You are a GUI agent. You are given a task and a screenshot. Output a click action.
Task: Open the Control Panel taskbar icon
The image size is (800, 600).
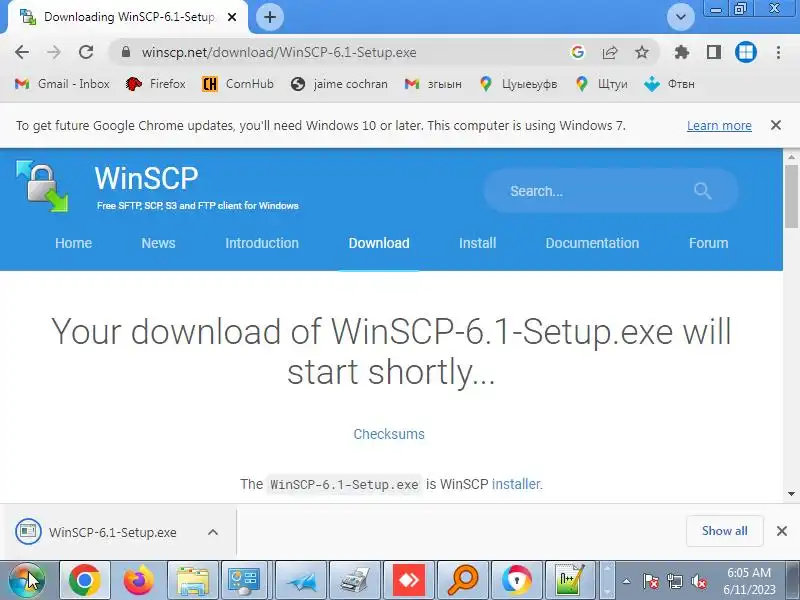coord(245,580)
